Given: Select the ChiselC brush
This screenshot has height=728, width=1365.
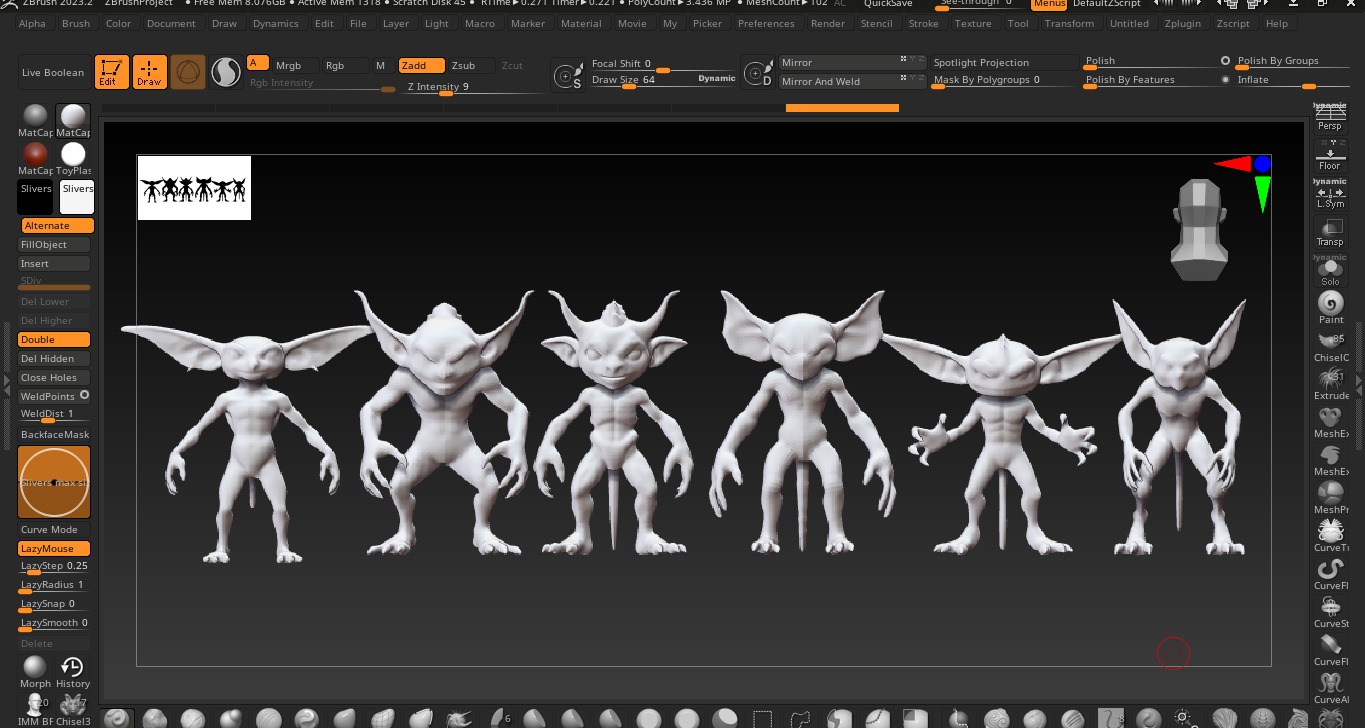Looking at the screenshot, I should (1331, 346).
